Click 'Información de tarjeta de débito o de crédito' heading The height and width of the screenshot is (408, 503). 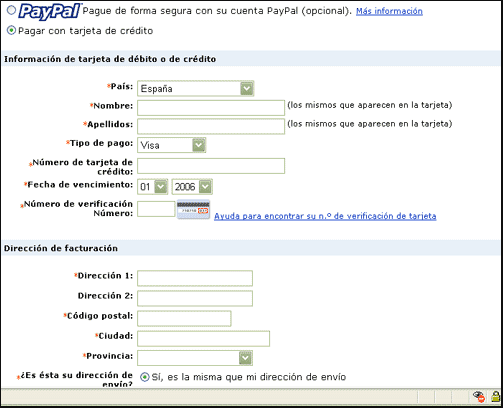coord(110,59)
